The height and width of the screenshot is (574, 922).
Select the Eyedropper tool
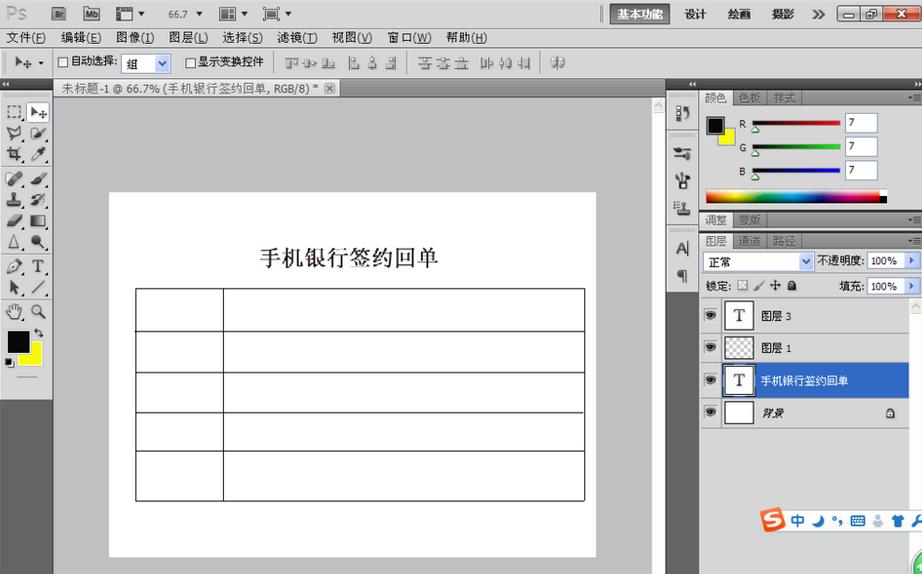click(x=38, y=154)
